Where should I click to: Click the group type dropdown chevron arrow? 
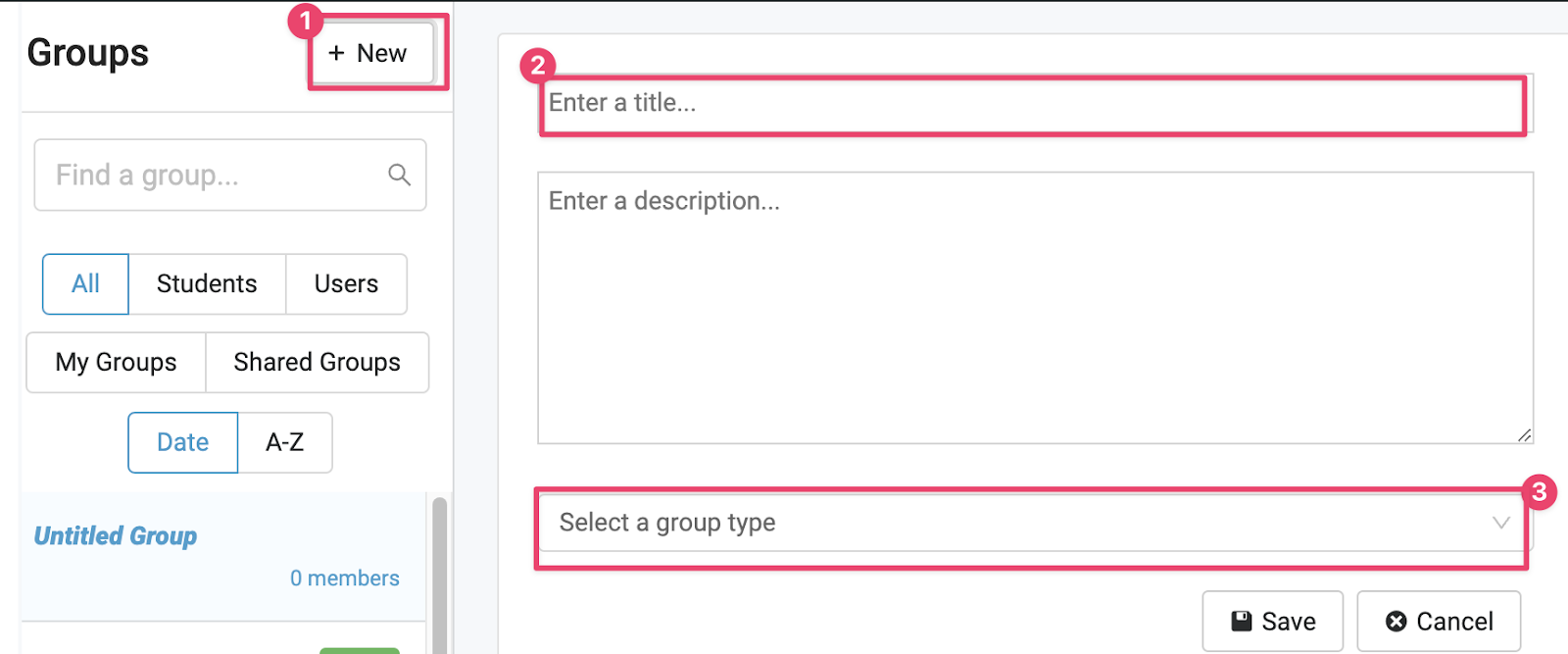[x=1500, y=523]
